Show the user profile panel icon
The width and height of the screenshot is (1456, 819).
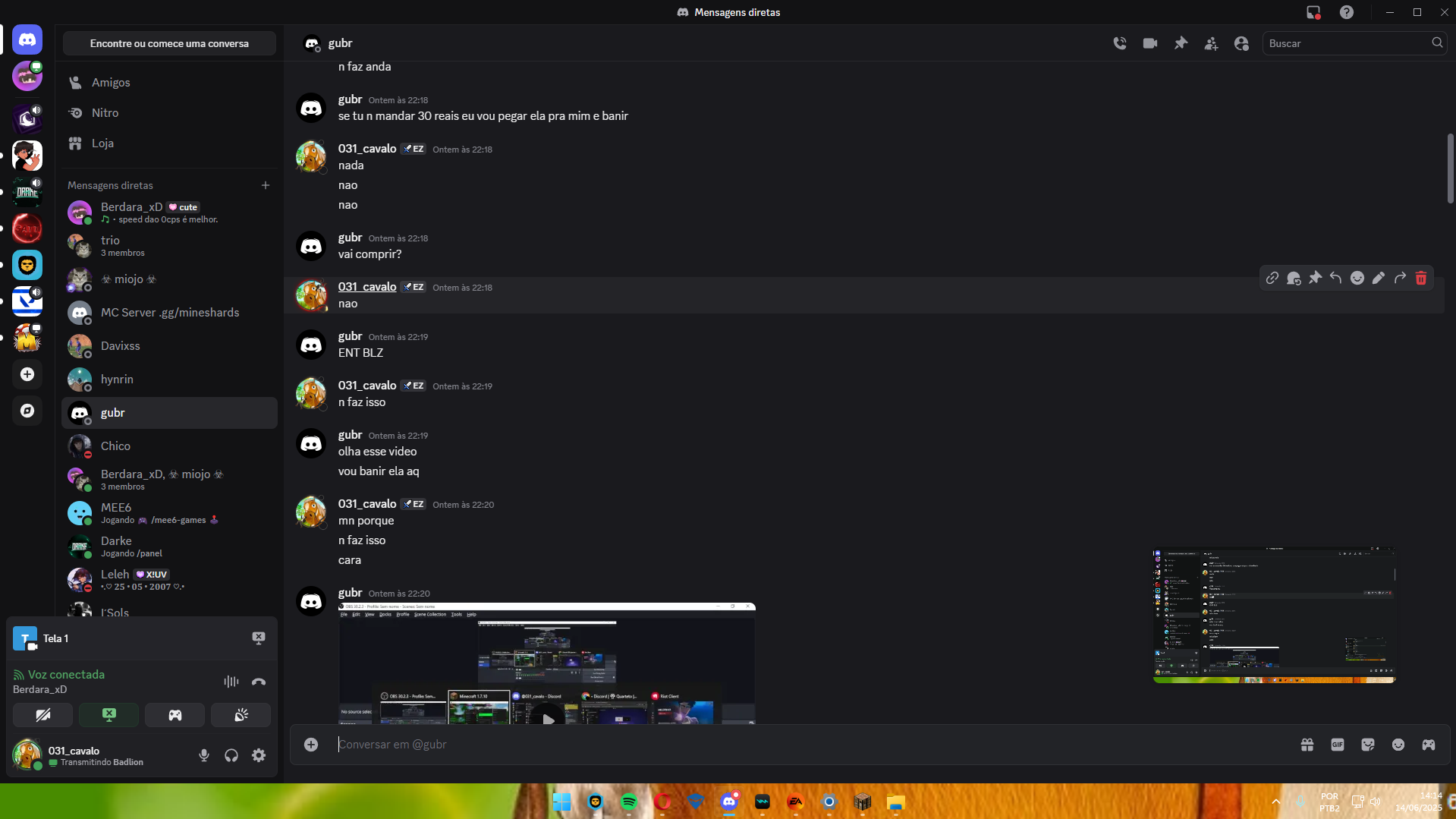(1241, 43)
